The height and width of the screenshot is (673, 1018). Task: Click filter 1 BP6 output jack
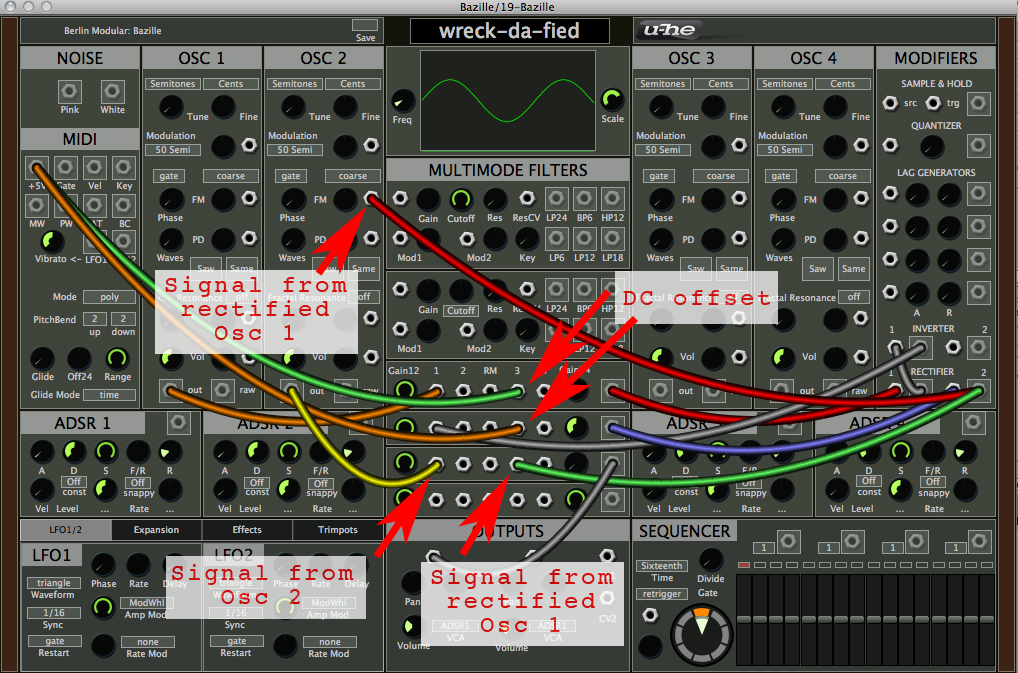tap(584, 199)
